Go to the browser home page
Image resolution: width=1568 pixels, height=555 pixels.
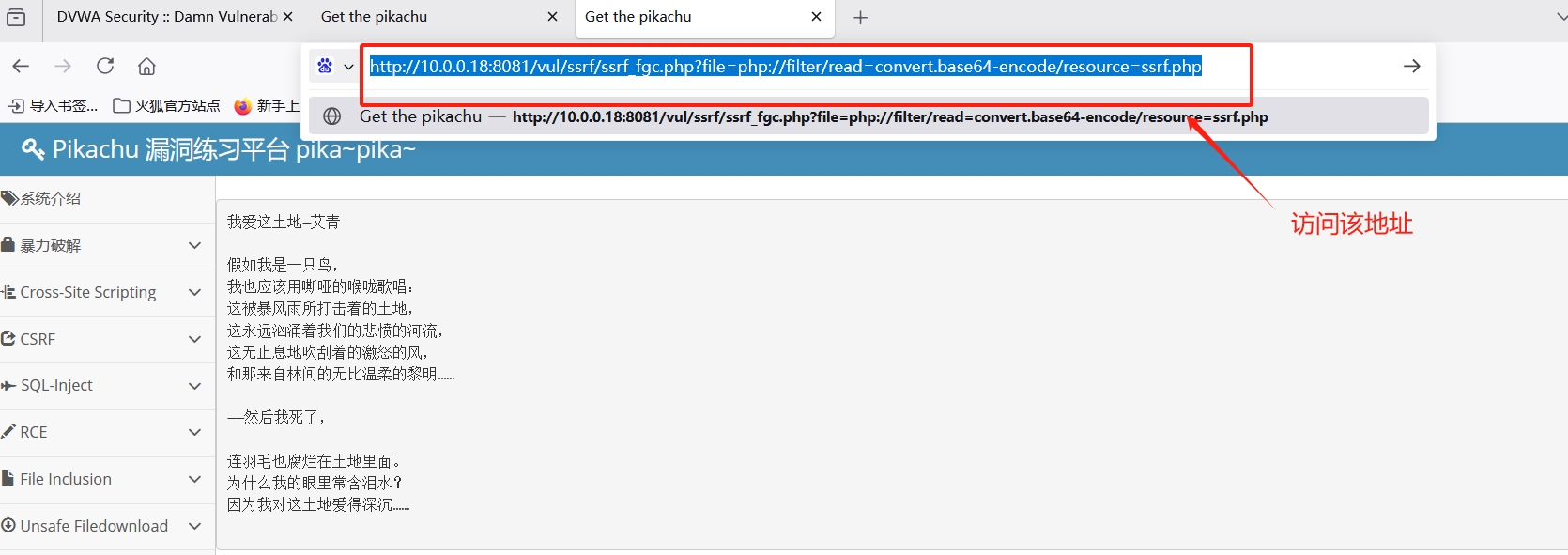click(146, 66)
